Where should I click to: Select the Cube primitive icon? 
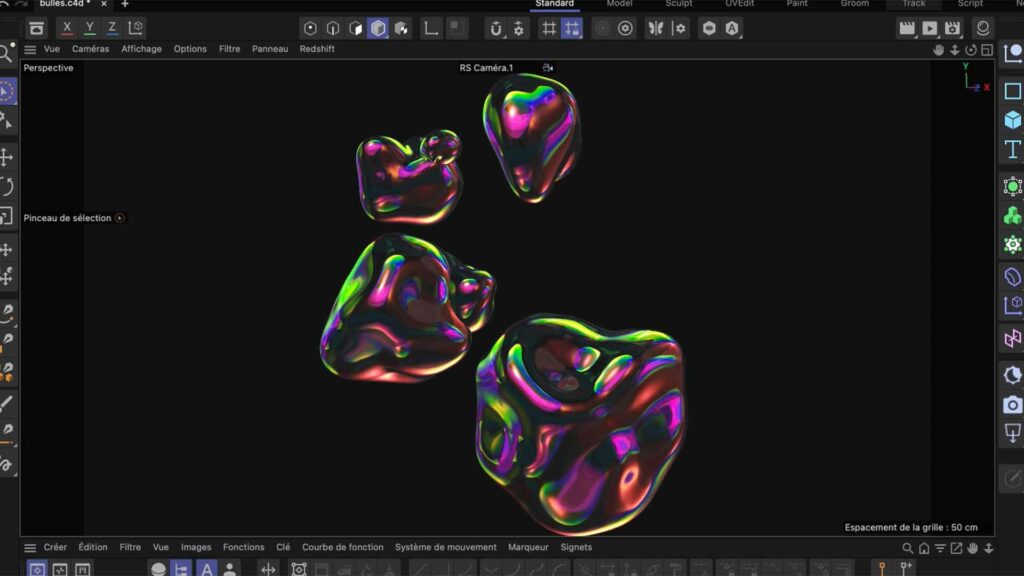point(1012,120)
